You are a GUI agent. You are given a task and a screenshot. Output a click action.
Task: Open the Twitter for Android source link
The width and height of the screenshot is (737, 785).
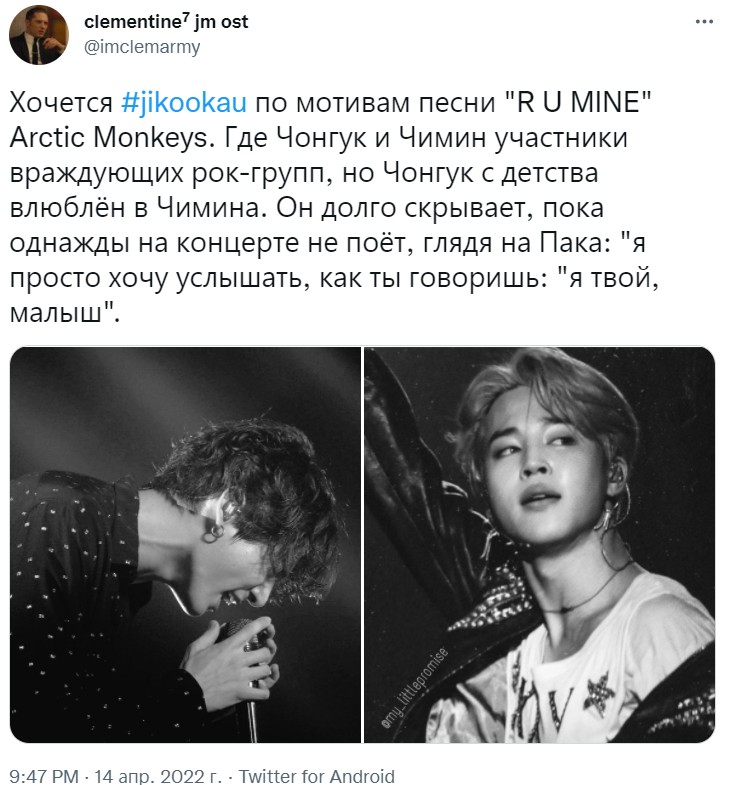316,776
